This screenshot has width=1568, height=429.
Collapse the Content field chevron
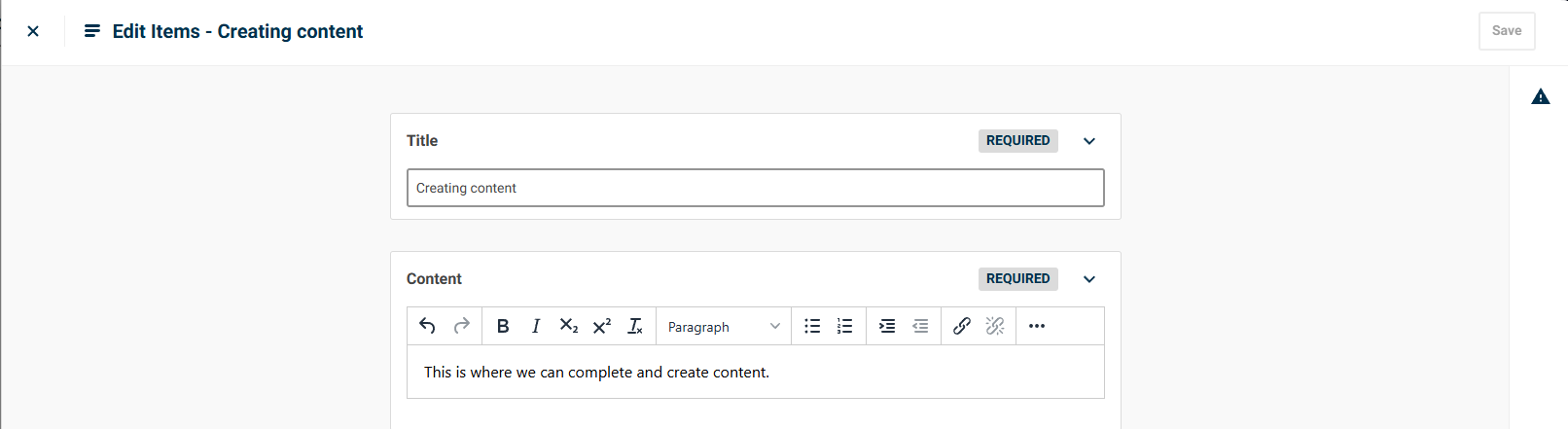1089,279
